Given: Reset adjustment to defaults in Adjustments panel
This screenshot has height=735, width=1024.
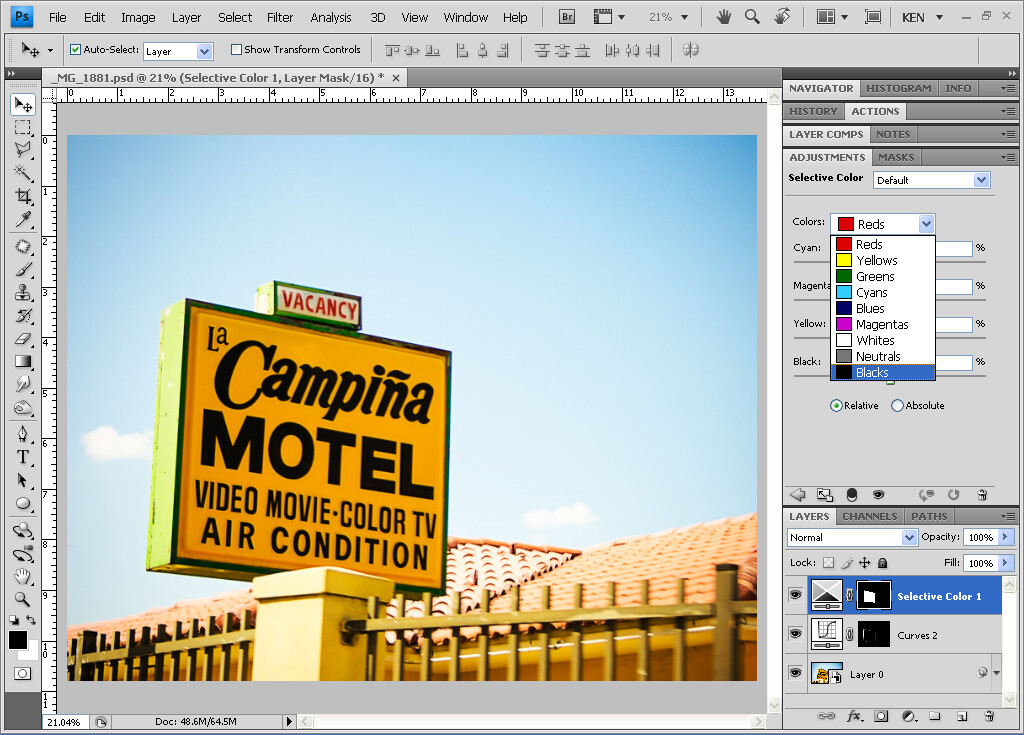Looking at the screenshot, I should point(953,495).
